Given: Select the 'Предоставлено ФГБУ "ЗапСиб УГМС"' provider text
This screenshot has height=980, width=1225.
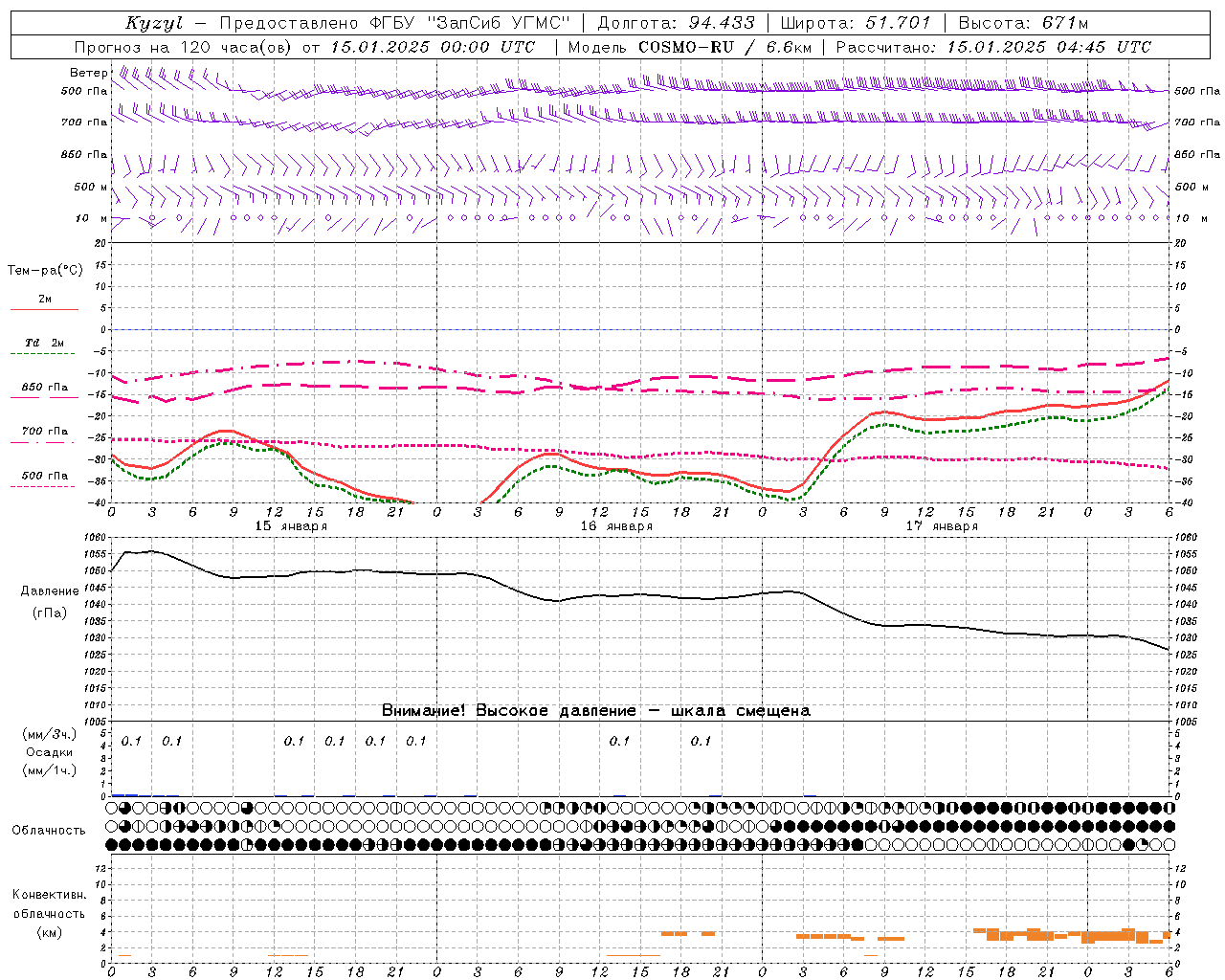Looking at the screenshot, I should (395, 23).
